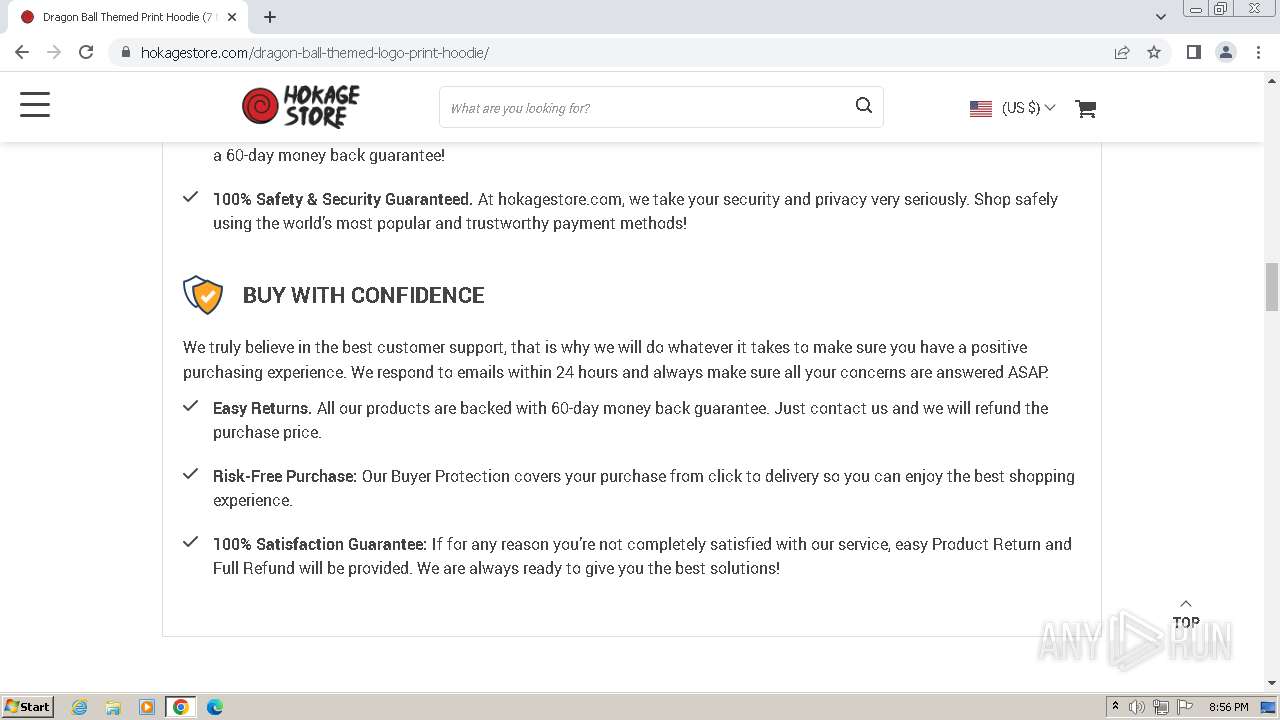Image resolution: width=1280 pixels, height=720 pixels.
Task: Open the shopping cart
Action: [1086, 108]
